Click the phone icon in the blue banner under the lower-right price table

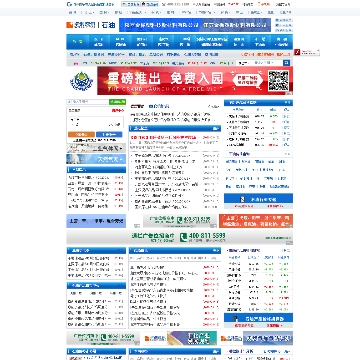coord(235,318)
